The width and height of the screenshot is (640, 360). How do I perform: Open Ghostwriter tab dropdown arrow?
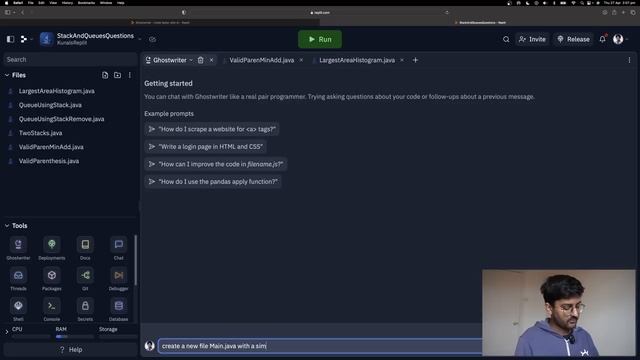click(x=191, y=60)
